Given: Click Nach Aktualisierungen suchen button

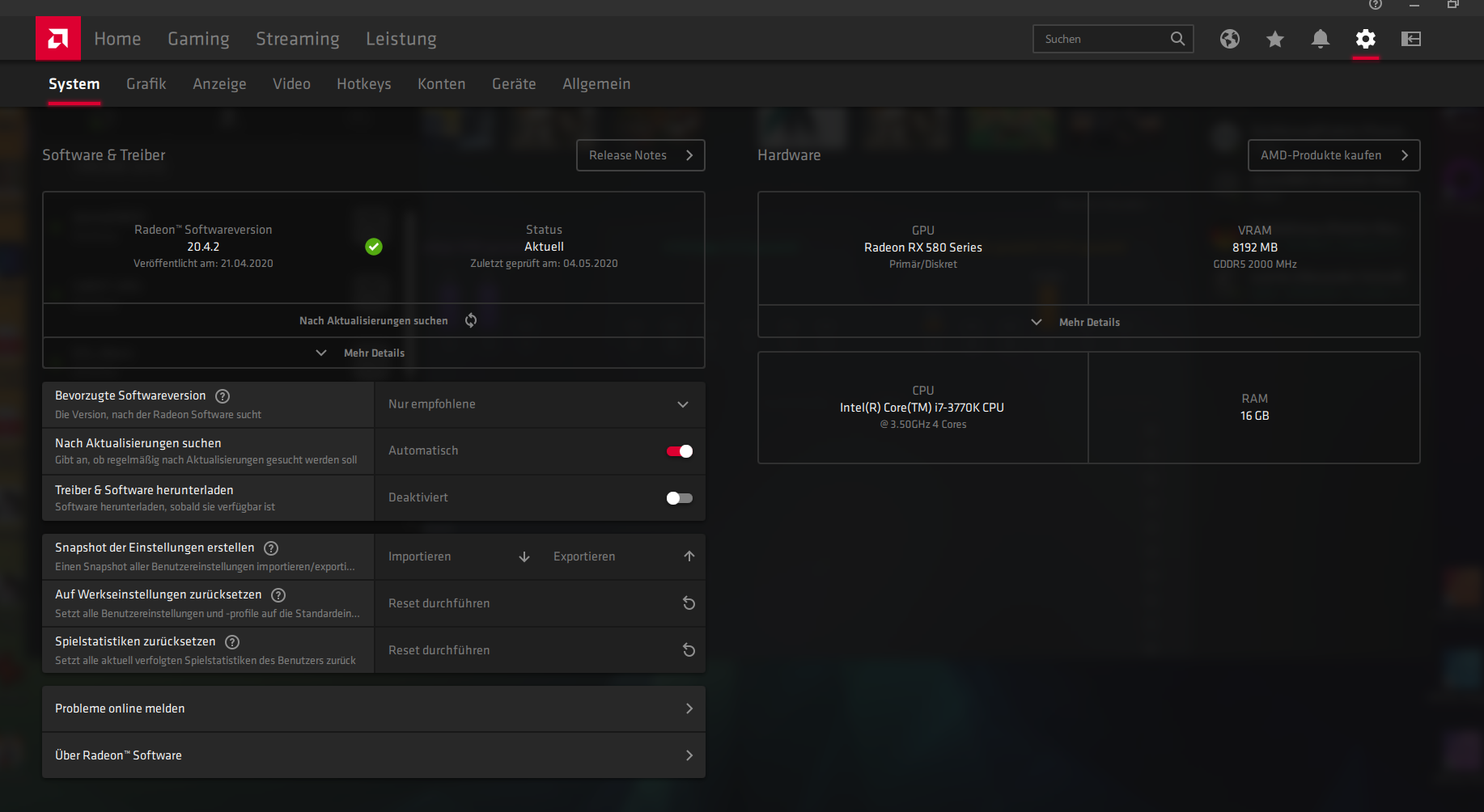Looking at the screenshot, I should pyautogui.click(x=374, y=320).
